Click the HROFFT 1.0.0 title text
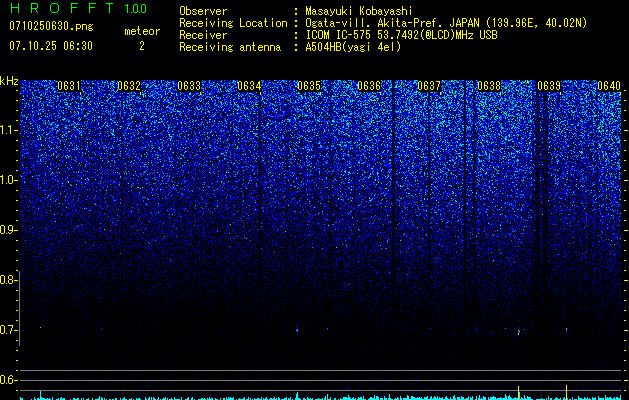The height and width of the screenshot is (400, 629). 78,8
